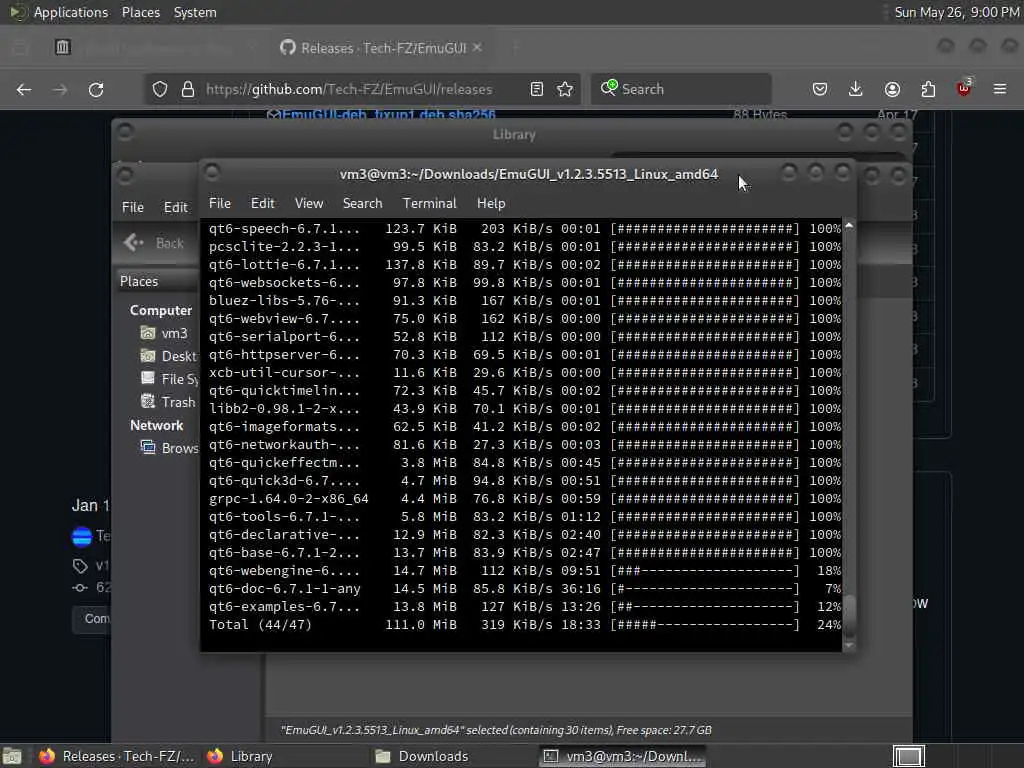Open the terminal Help menu
Screen dimensions: 1024x768
click(x=491, y=203)
